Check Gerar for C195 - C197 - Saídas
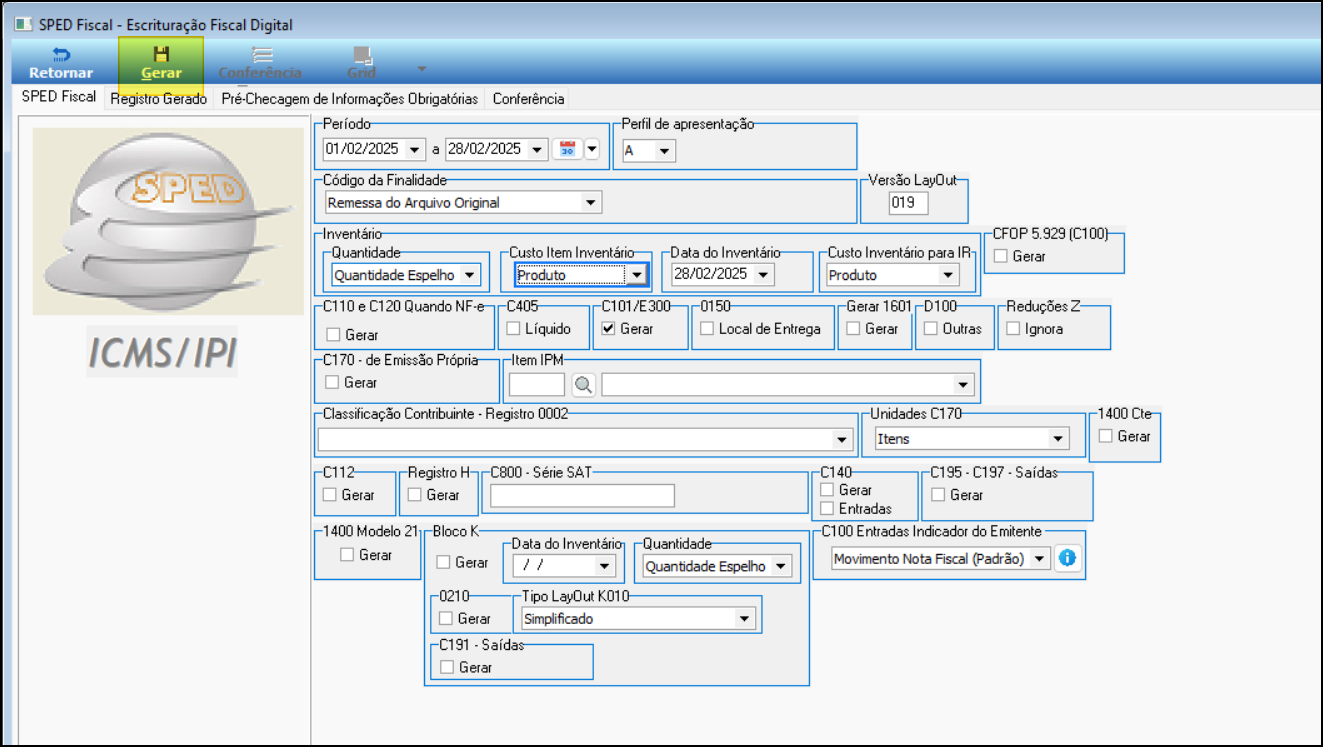The image size is (1323, 747). (938, 494)
